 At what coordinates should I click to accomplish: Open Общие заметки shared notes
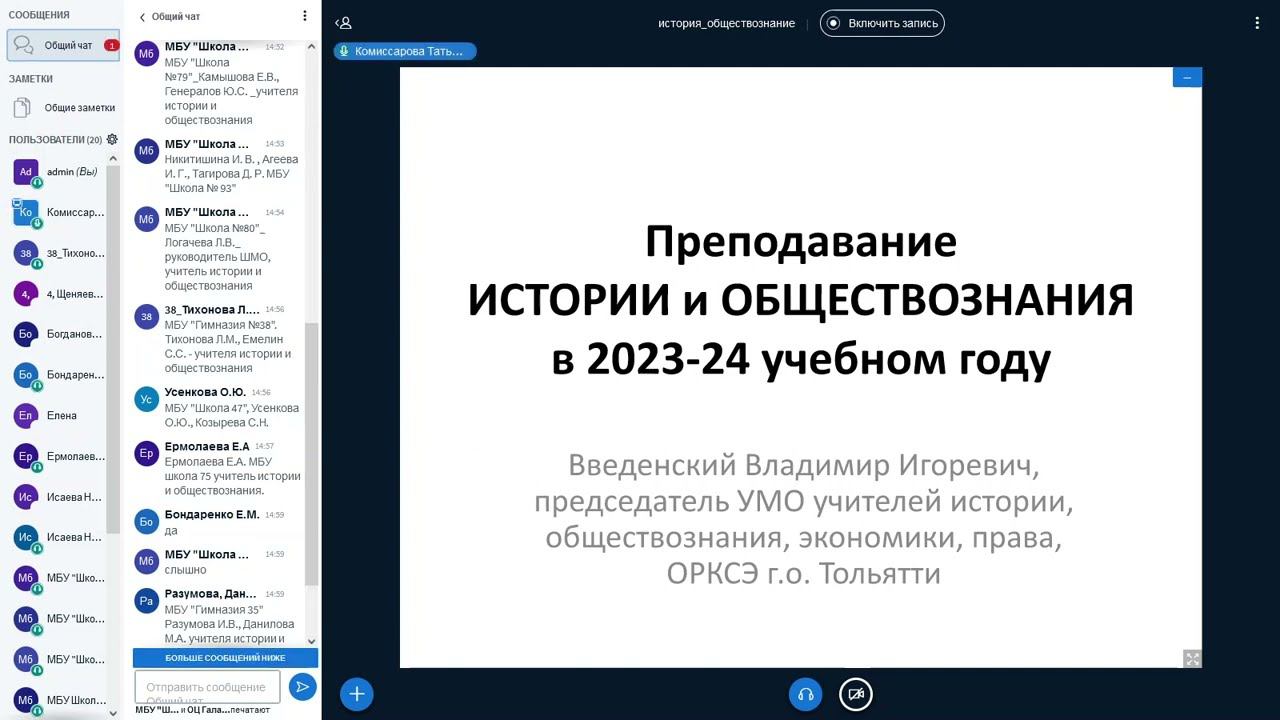coord(63,108)
